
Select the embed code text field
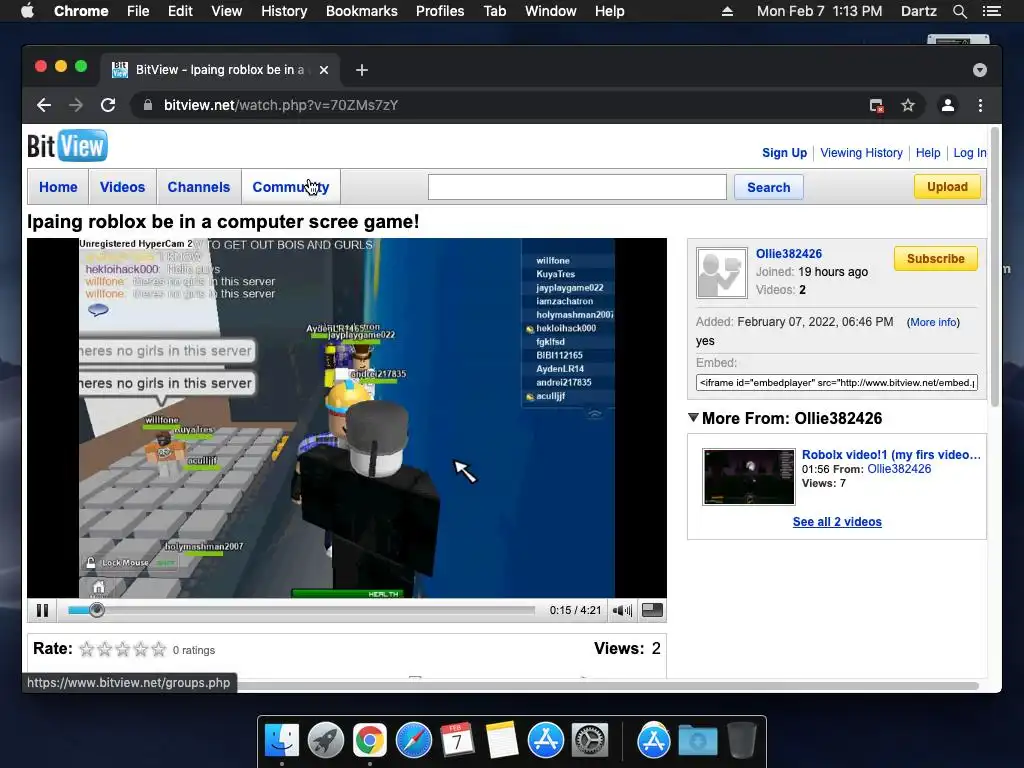click(x=837, y=383)
